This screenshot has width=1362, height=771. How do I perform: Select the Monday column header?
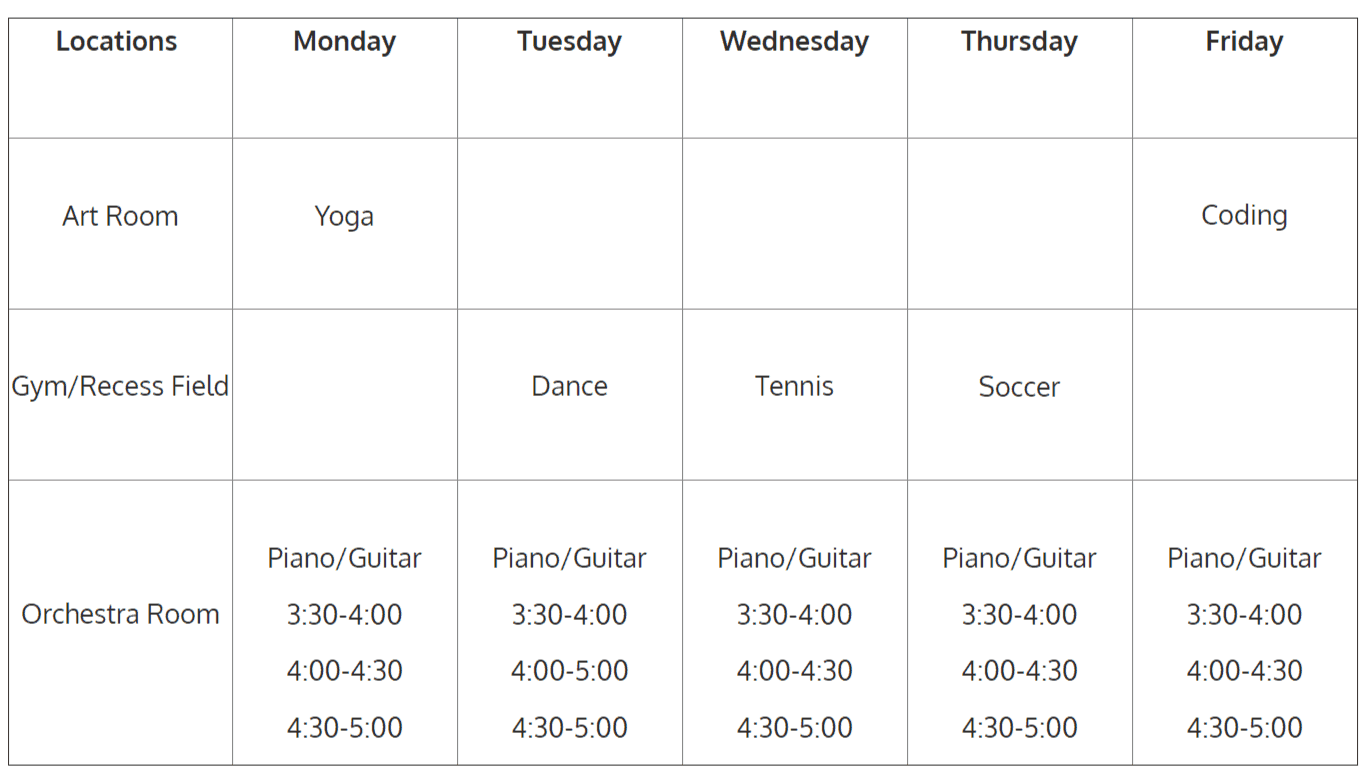(344, 42)
